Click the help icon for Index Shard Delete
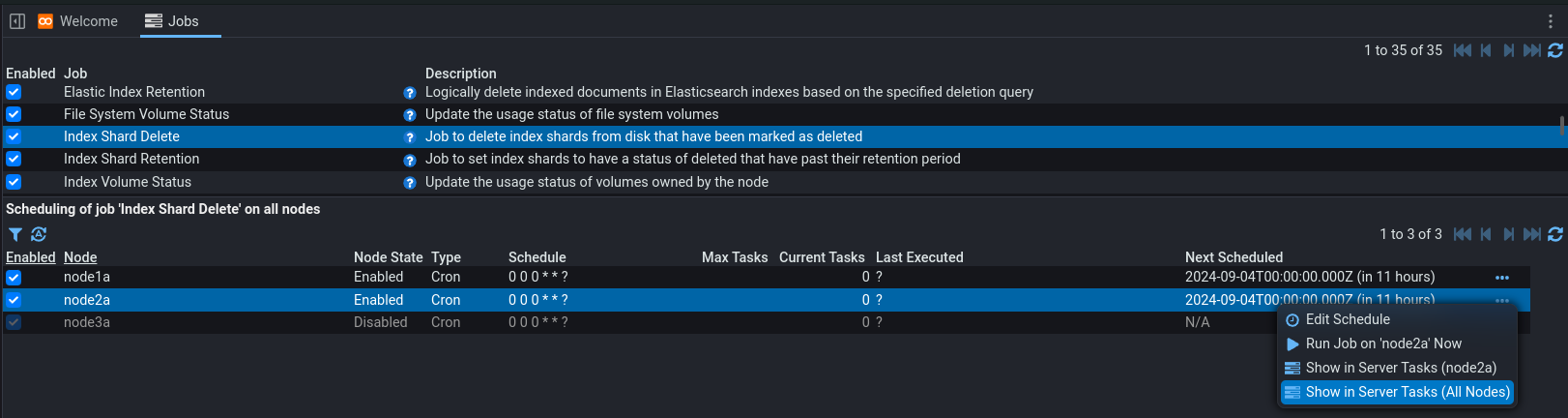 (x=409, y=137)
